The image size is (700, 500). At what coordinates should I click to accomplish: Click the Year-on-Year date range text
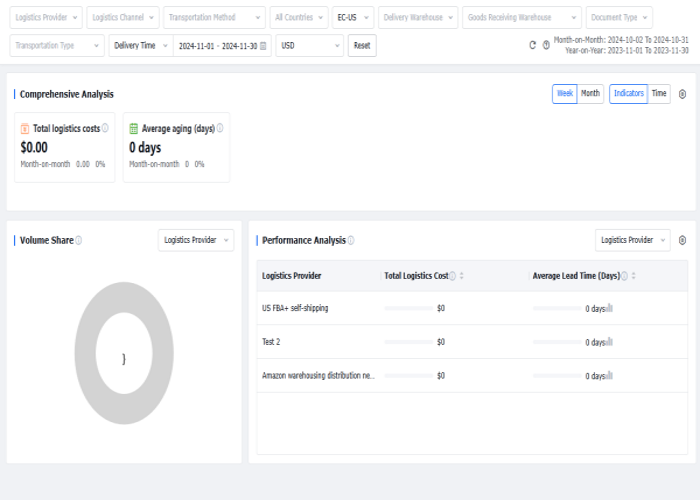click(627, 50)
